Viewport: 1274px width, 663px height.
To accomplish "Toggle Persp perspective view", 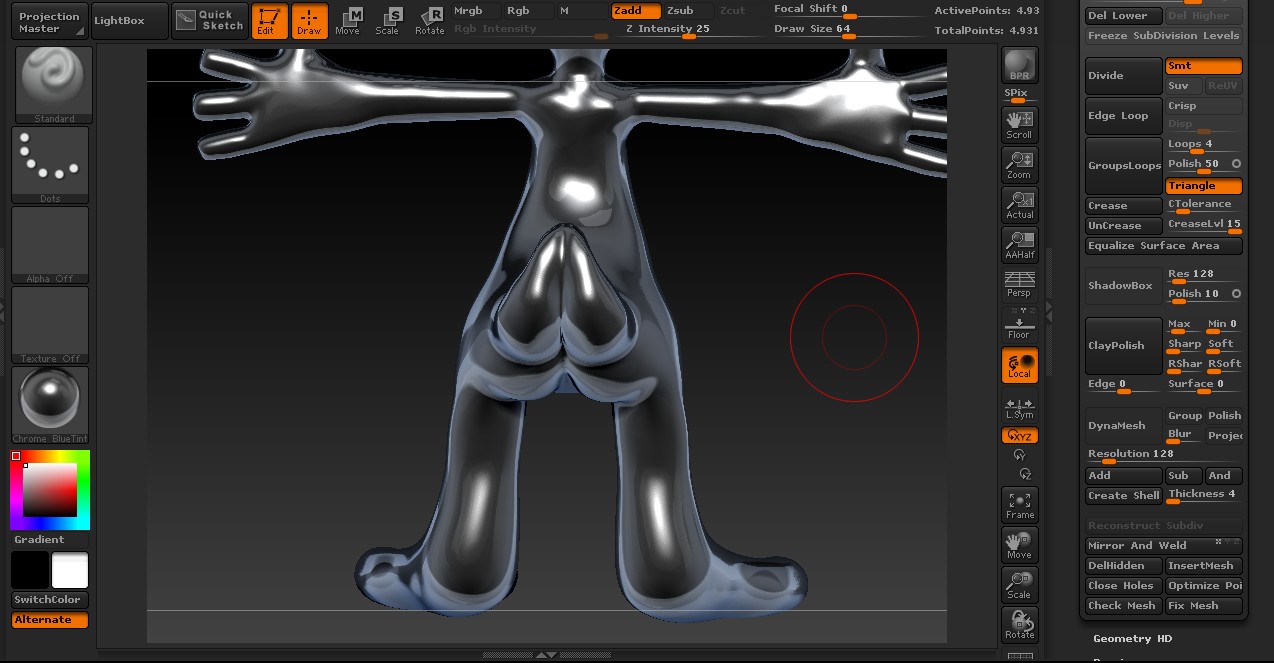I will (1019, 285).
